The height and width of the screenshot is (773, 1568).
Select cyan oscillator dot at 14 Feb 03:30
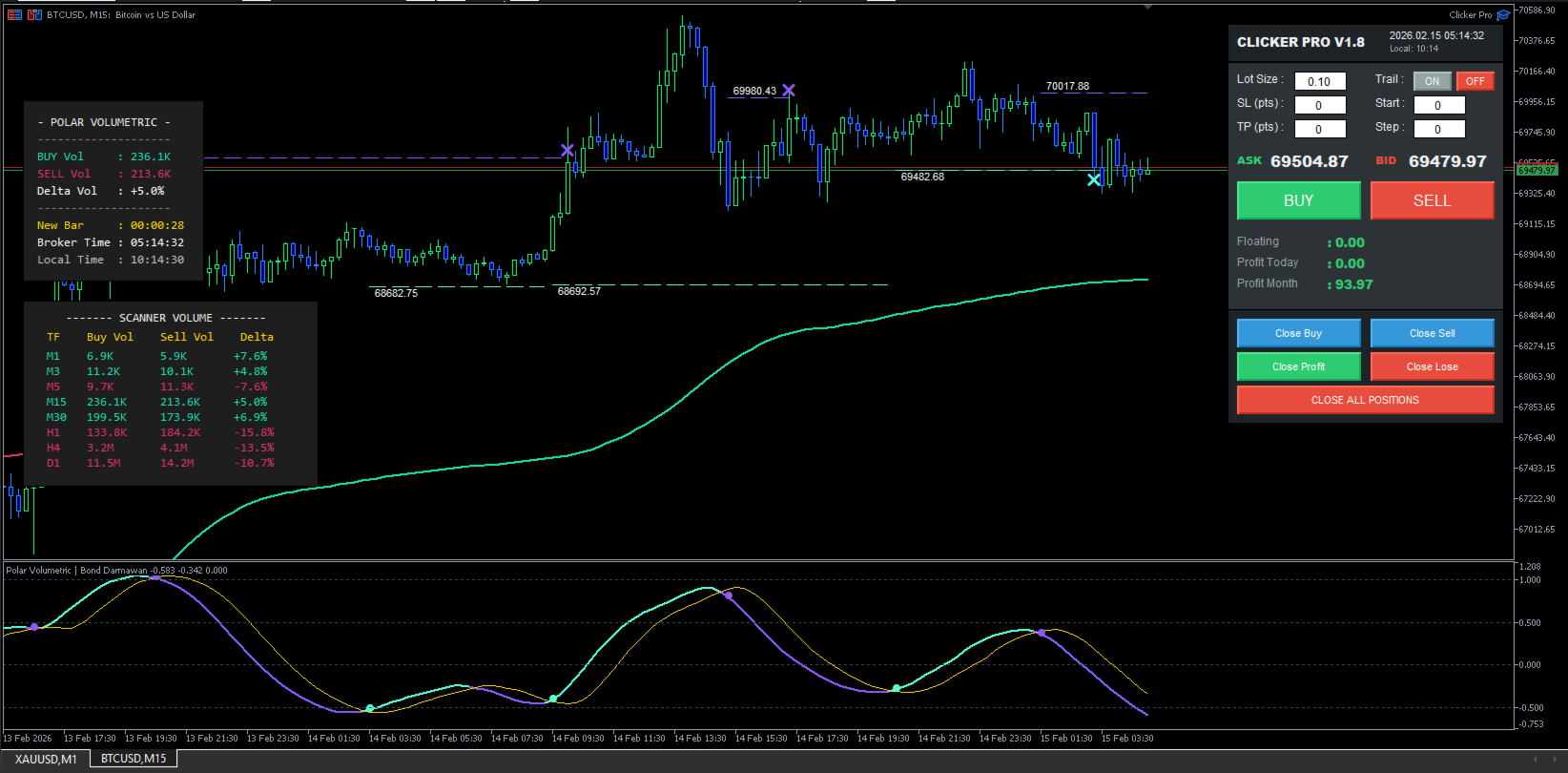pyautogui.click(x=370, y=708)
